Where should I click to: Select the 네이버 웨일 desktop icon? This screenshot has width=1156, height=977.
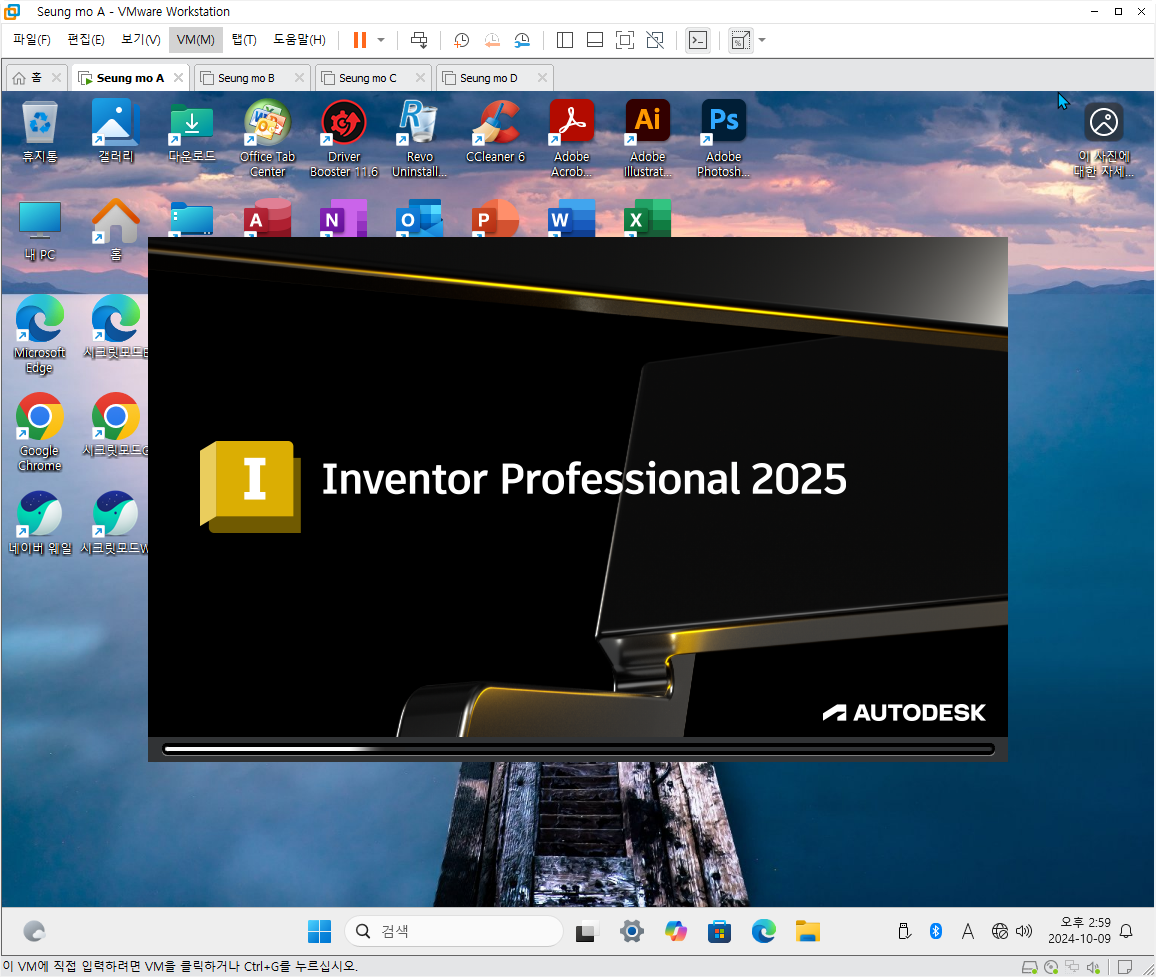coord(40,523)
